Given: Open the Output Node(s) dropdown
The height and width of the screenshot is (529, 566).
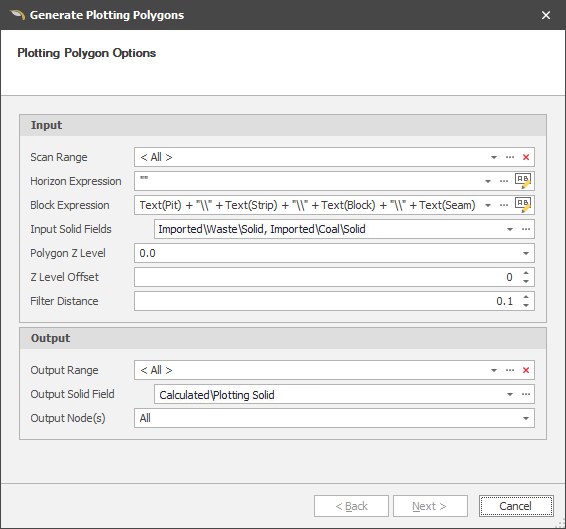Looking at the screenshot, I should pyautogui.click(x=526, y=418).
